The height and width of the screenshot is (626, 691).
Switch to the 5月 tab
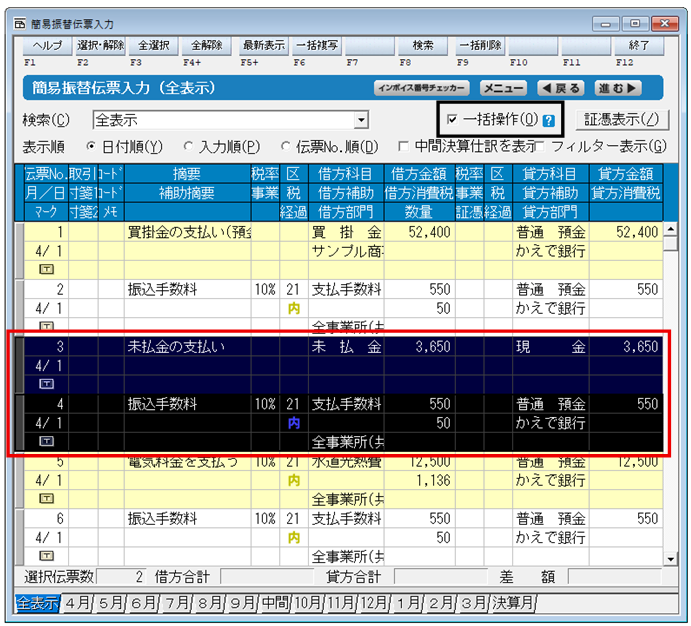coord(110,603)
